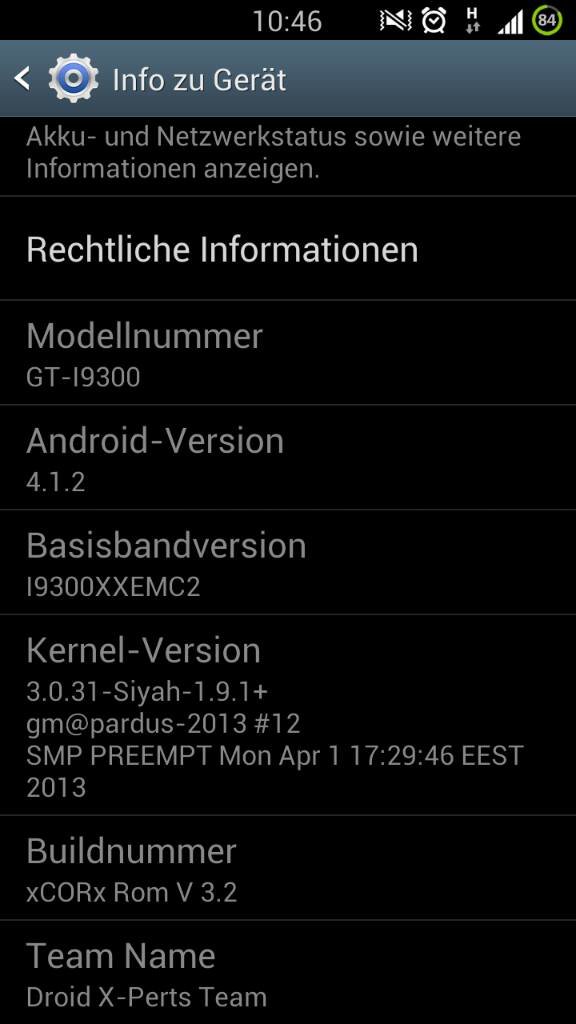Image resolution: width=576 pixels, height=1024 pixels.
Task: Tap the Android-Version entry
Action: point(288,458)
